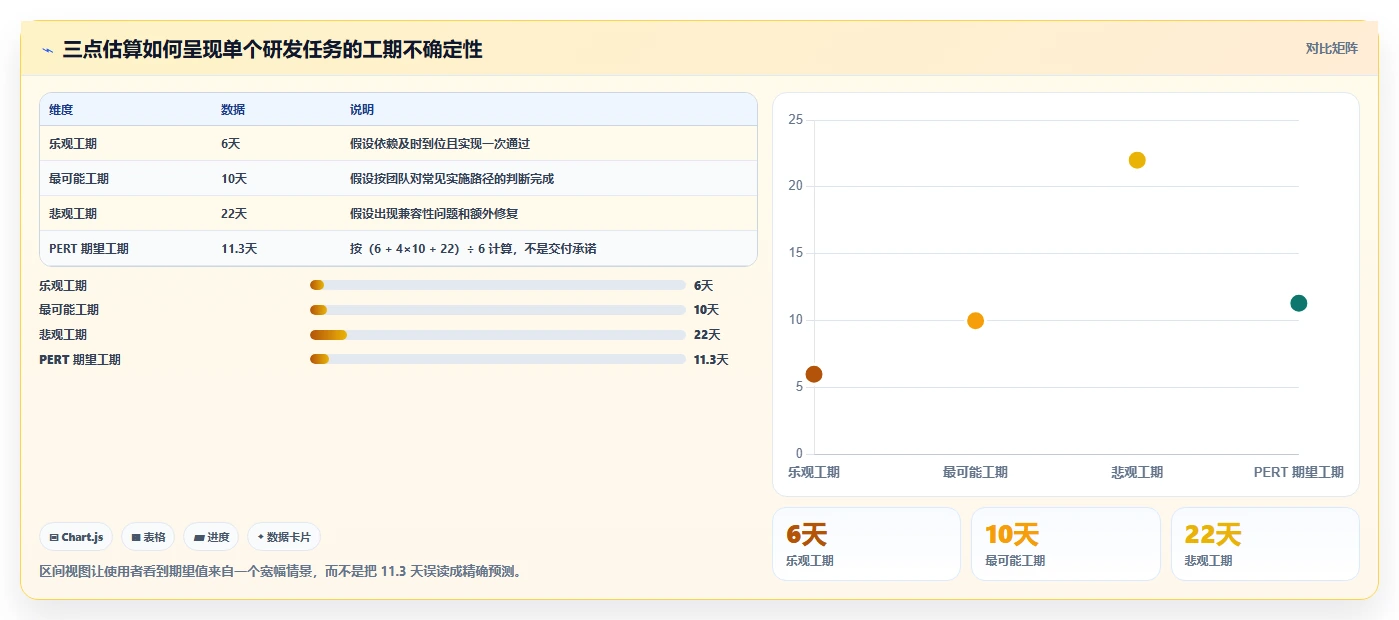
Task: Click the 最可能工期 table row cell
Action: (79, 179)
